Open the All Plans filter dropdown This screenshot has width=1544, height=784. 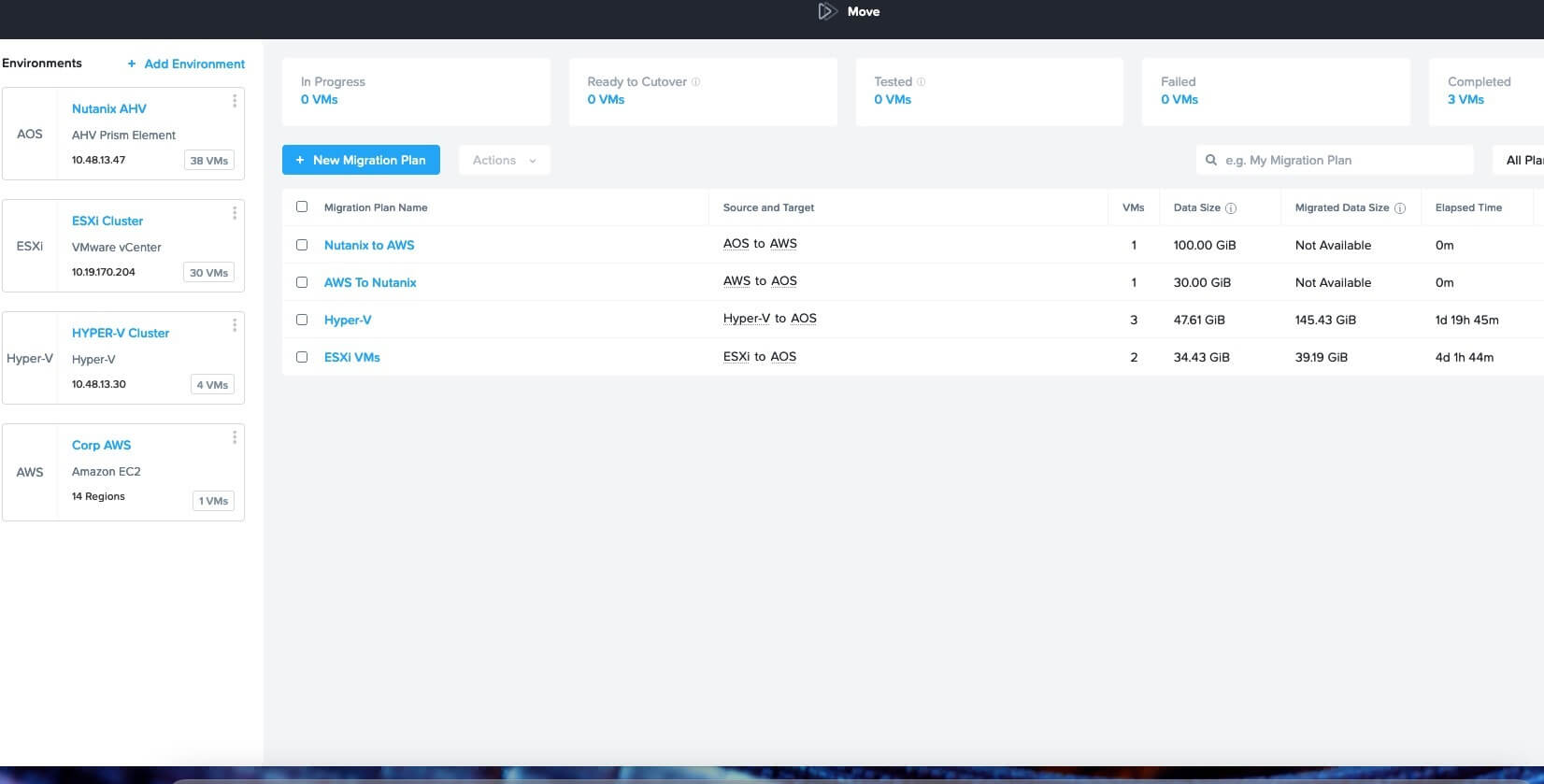(x=1519, y=160)
